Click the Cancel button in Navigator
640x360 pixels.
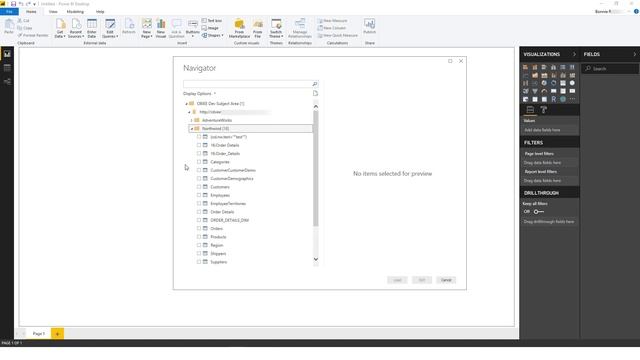(446, 280)
